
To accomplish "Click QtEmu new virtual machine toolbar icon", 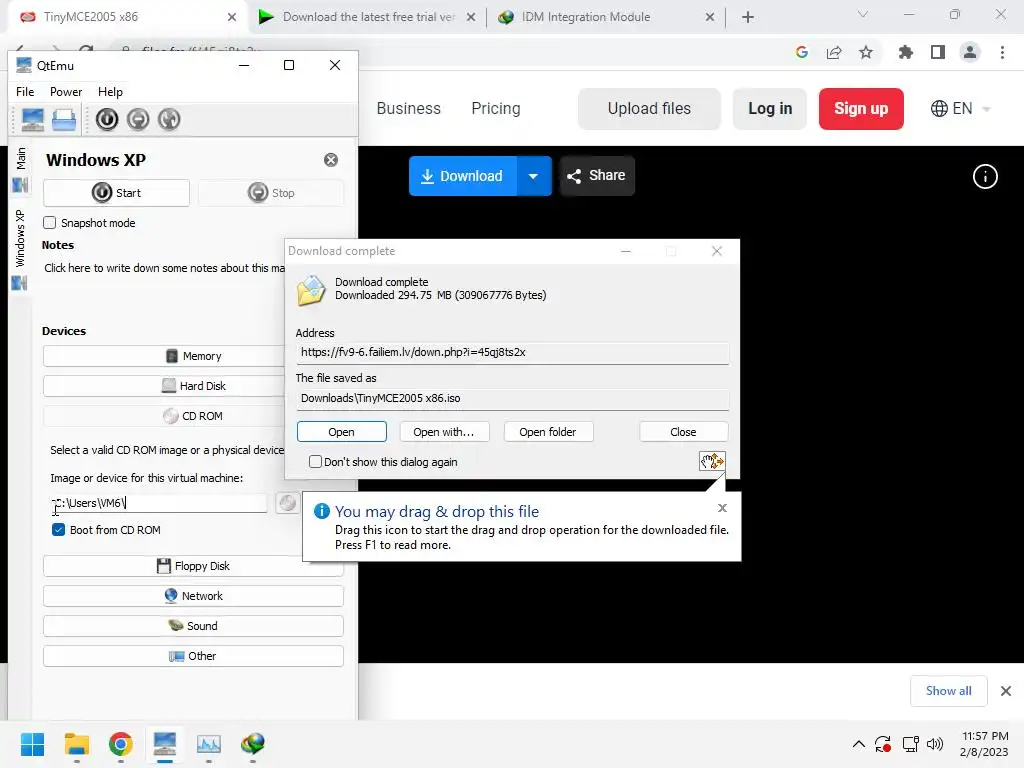I will click(x=33, y=120).
